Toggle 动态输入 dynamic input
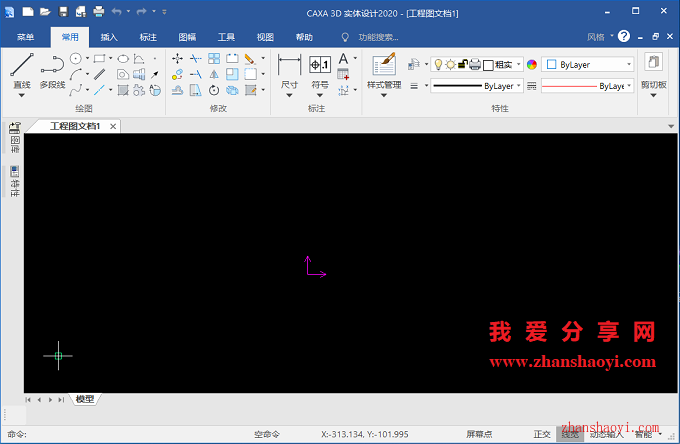 607,434
